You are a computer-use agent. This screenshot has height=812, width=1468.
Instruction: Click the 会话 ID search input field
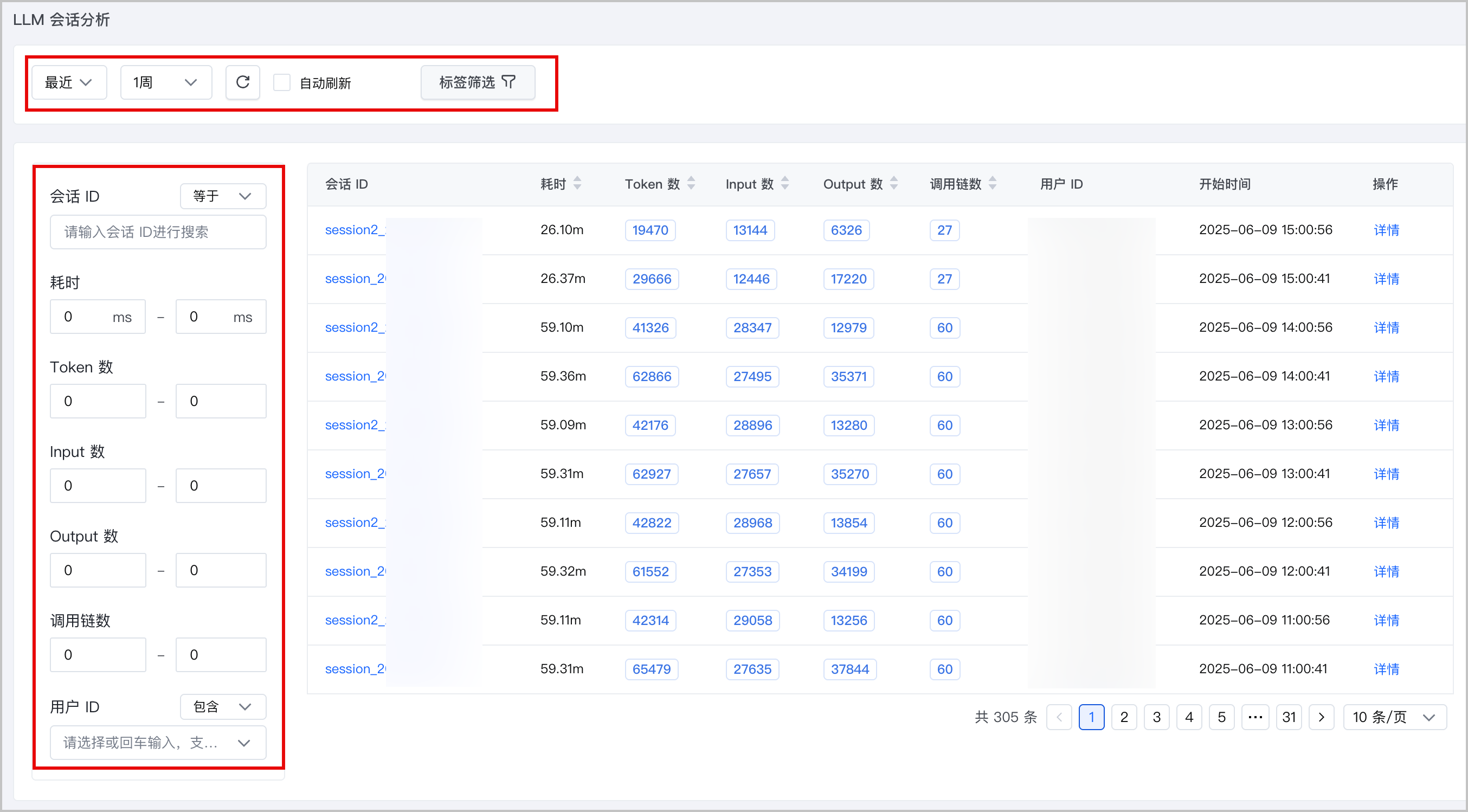click(x=158, y=232)
